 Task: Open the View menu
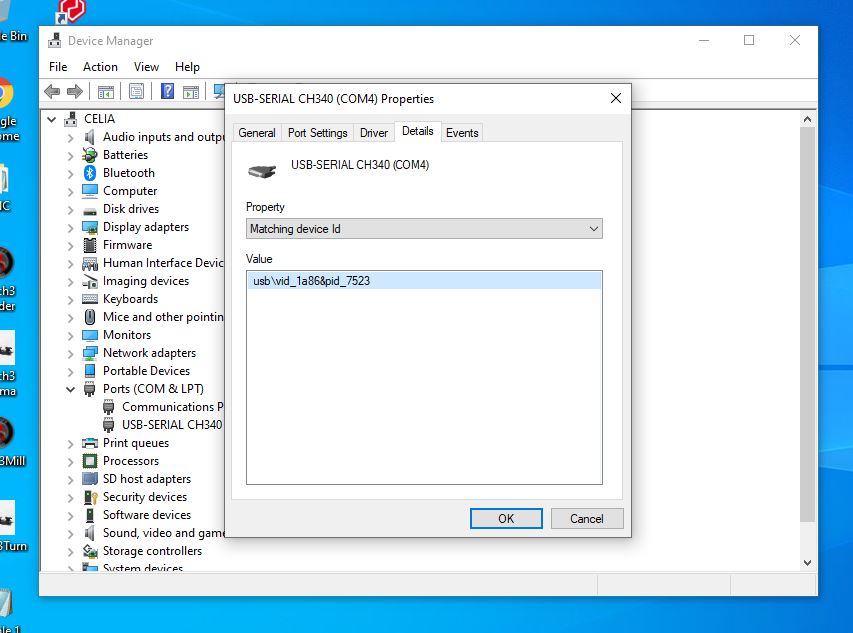coord(146,67)
